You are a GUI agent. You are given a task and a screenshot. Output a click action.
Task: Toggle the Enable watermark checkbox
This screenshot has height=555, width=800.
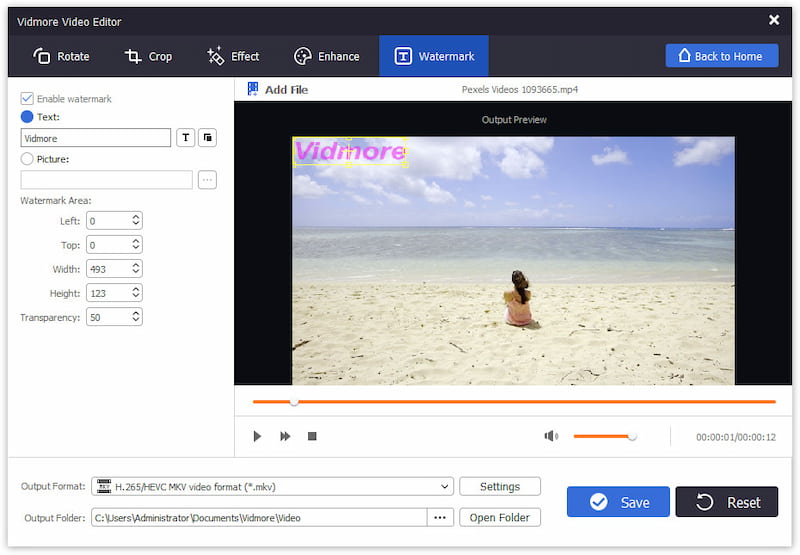pos(27,99)
